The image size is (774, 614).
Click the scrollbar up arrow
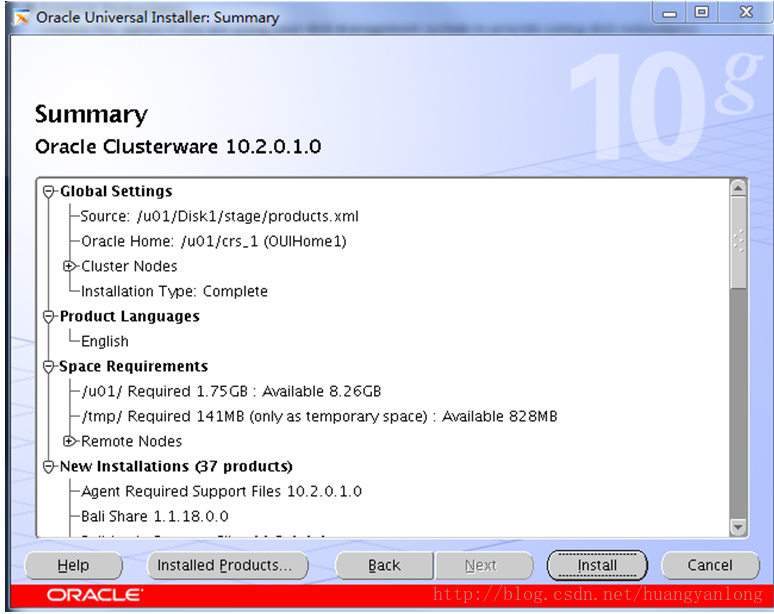click(x=738, y=188)
